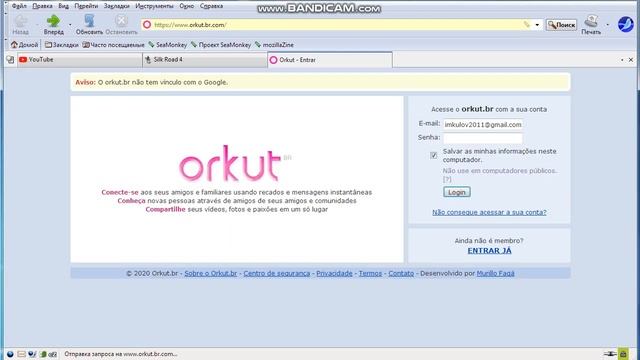The image size is (640, 360).
Task: Click status text 'Отправка запроса на www.orkut.br.com...'
Action: (121, 354)
